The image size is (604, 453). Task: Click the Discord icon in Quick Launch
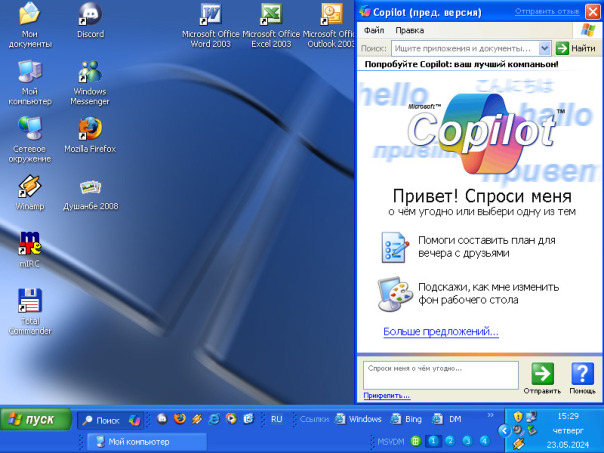pos(162,419)
